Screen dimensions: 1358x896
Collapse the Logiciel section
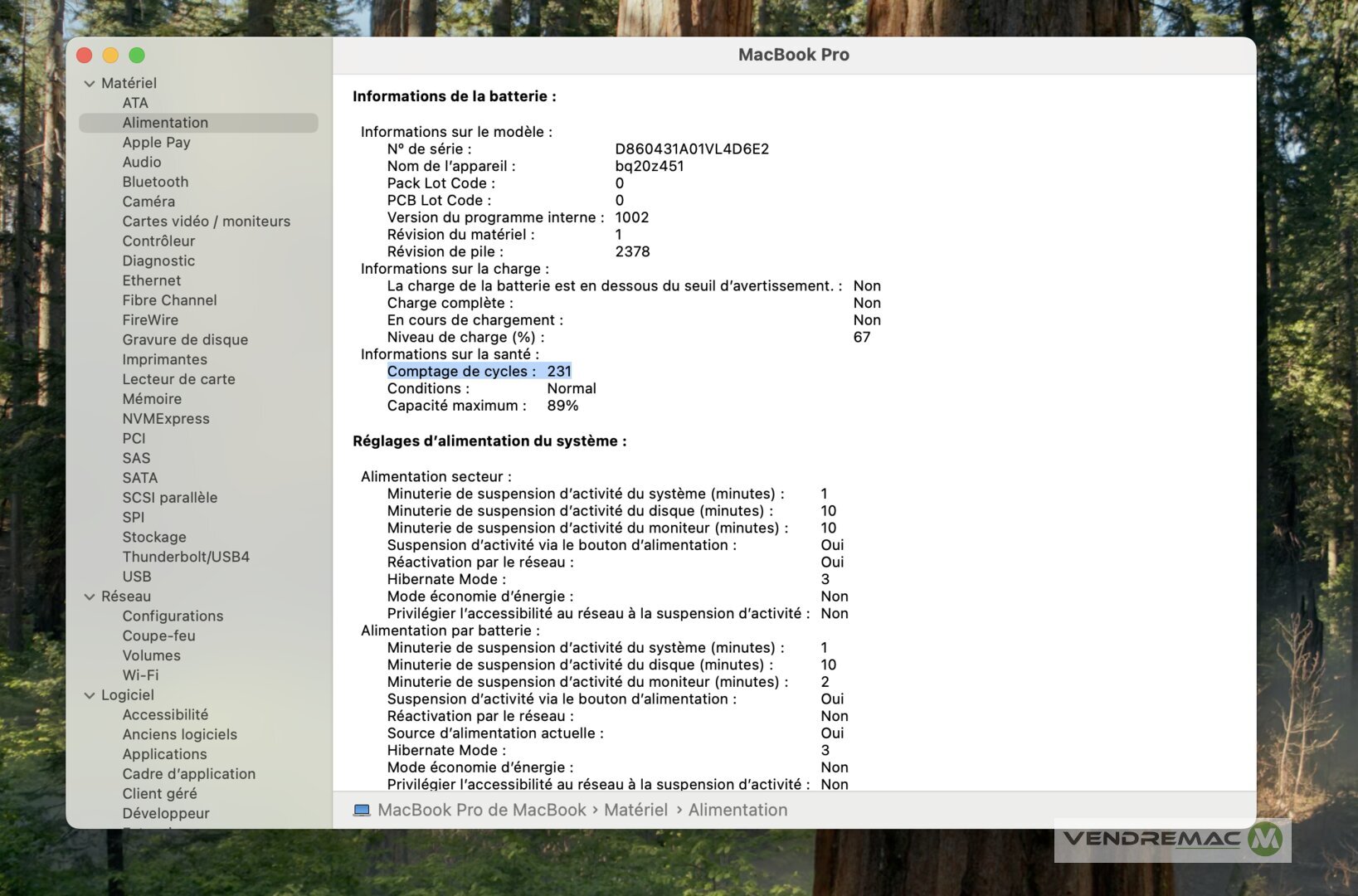point(90,695)
